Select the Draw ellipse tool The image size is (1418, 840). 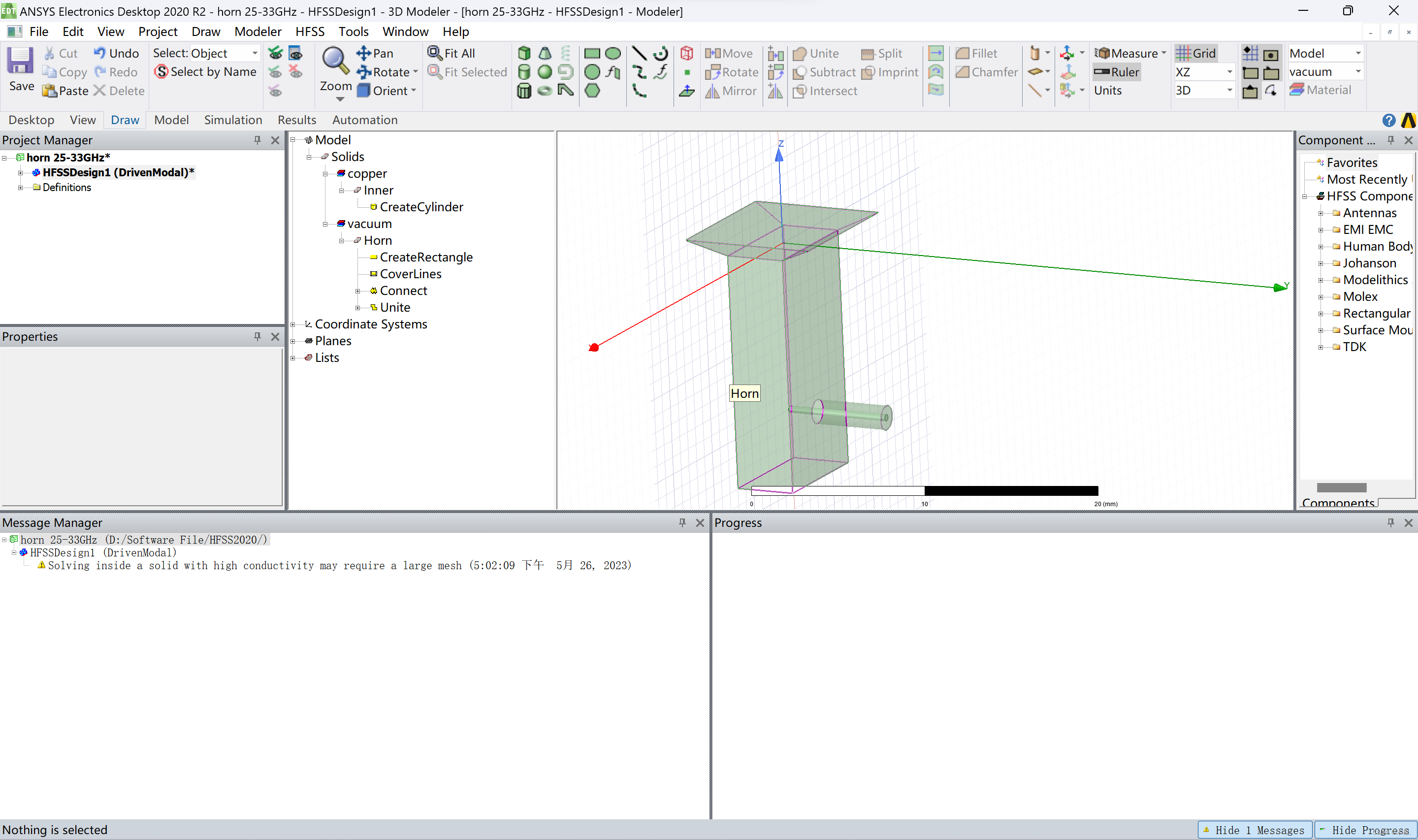click(613, 53)
